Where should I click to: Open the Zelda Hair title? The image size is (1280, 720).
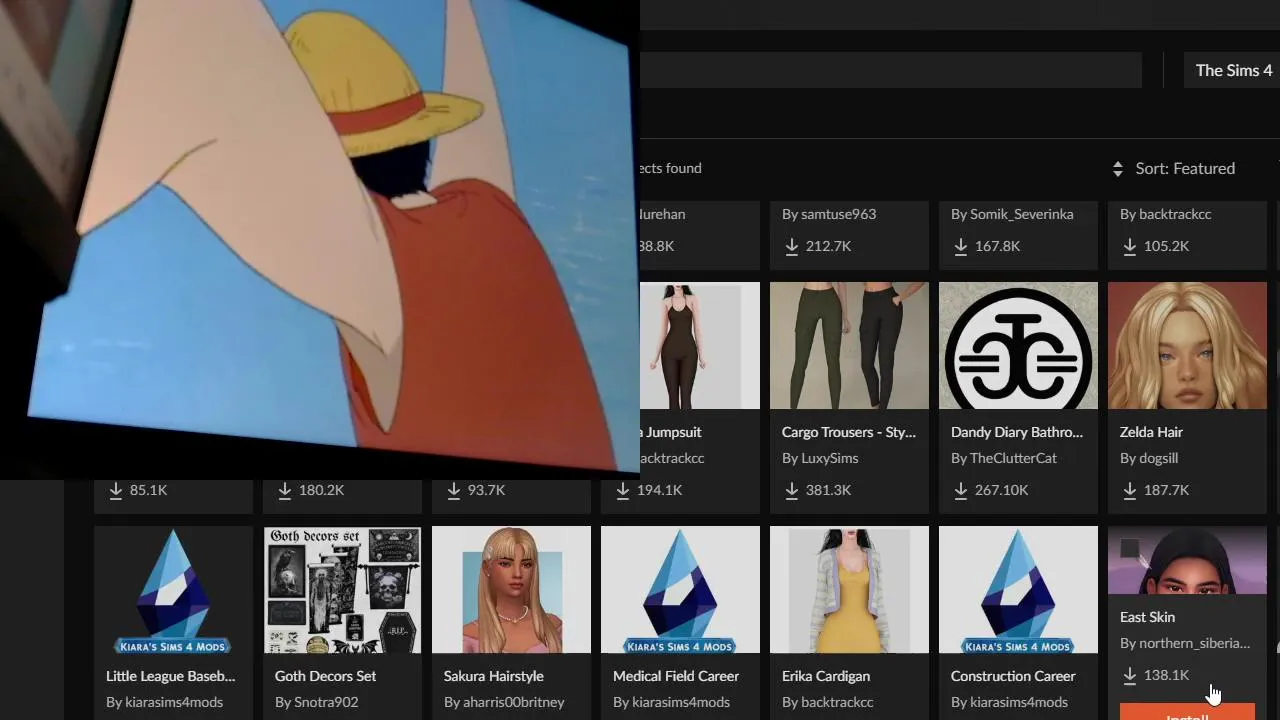point(1151,432)
